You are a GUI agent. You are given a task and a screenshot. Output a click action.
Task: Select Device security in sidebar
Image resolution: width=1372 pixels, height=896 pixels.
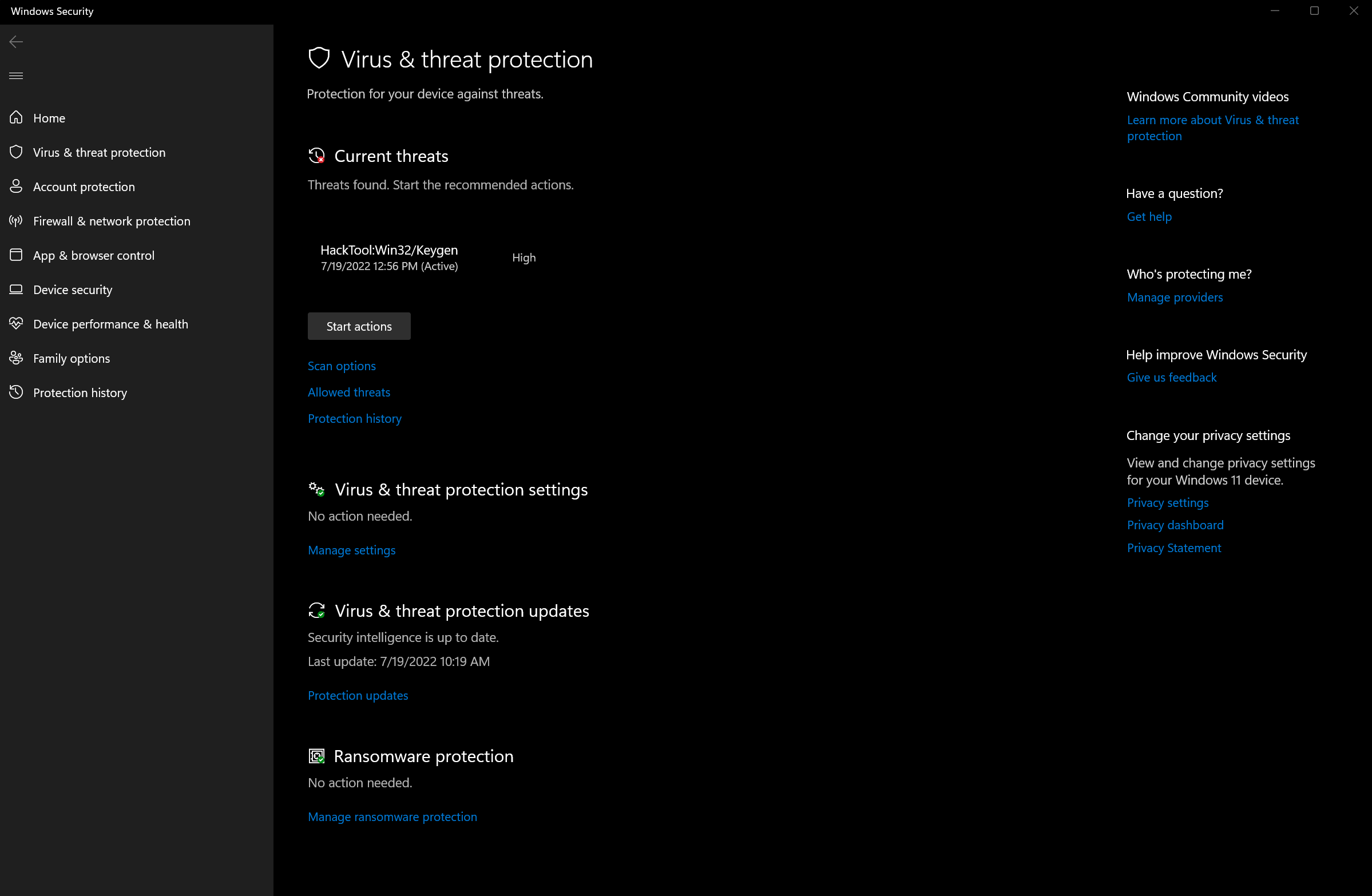pyautogui.click(x=137, y=290)
